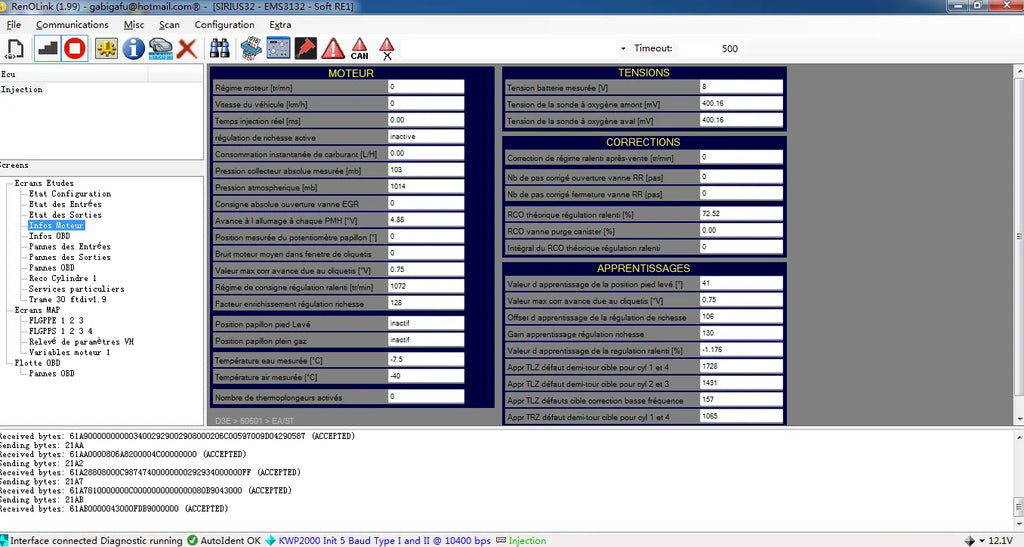Image resolution: width=1024 pixels, height=547 pixels.
Task: Click the log panel scroll-down arrow
Action: coord(1019,524)
